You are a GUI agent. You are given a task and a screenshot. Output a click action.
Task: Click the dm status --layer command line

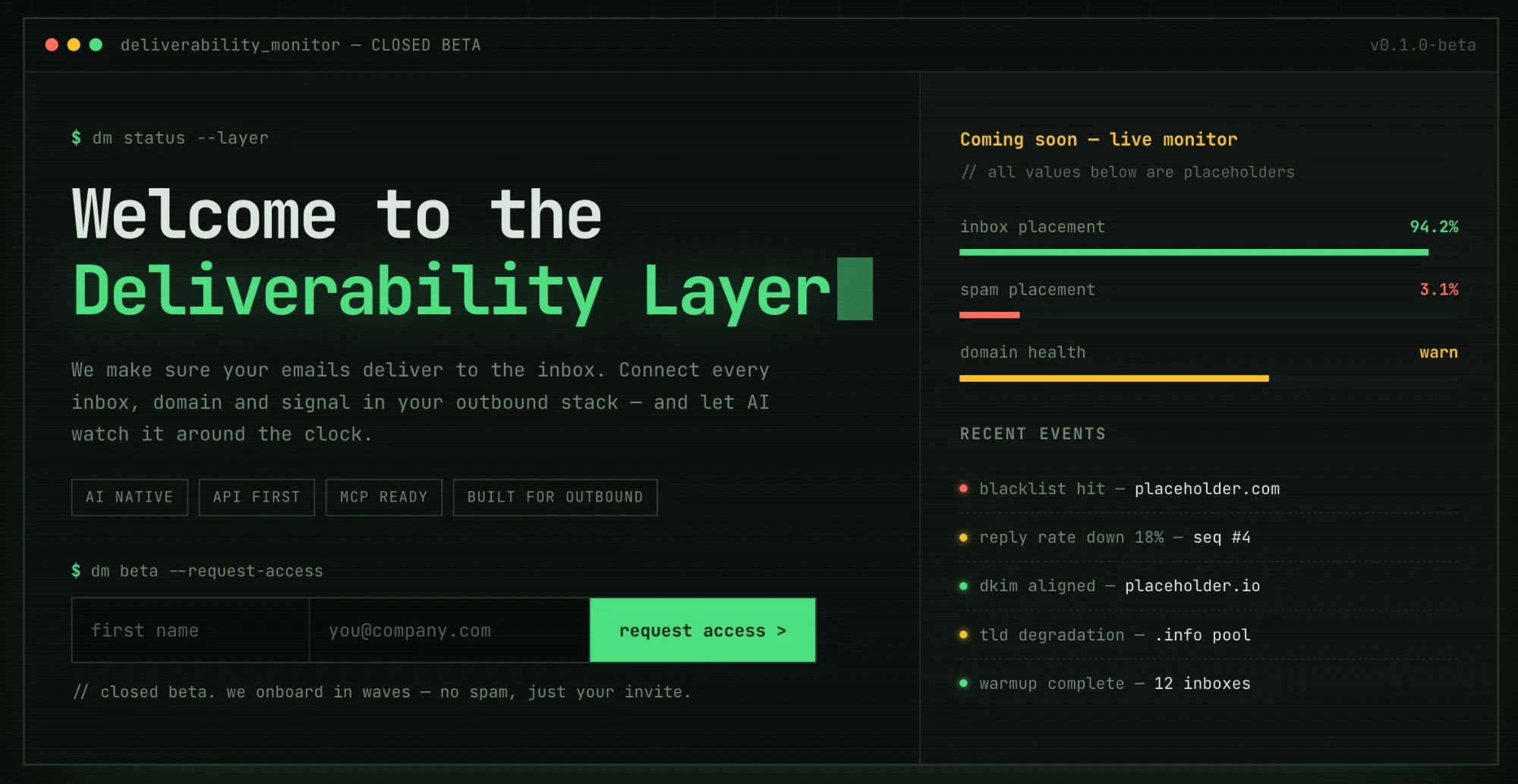[170, 138]
